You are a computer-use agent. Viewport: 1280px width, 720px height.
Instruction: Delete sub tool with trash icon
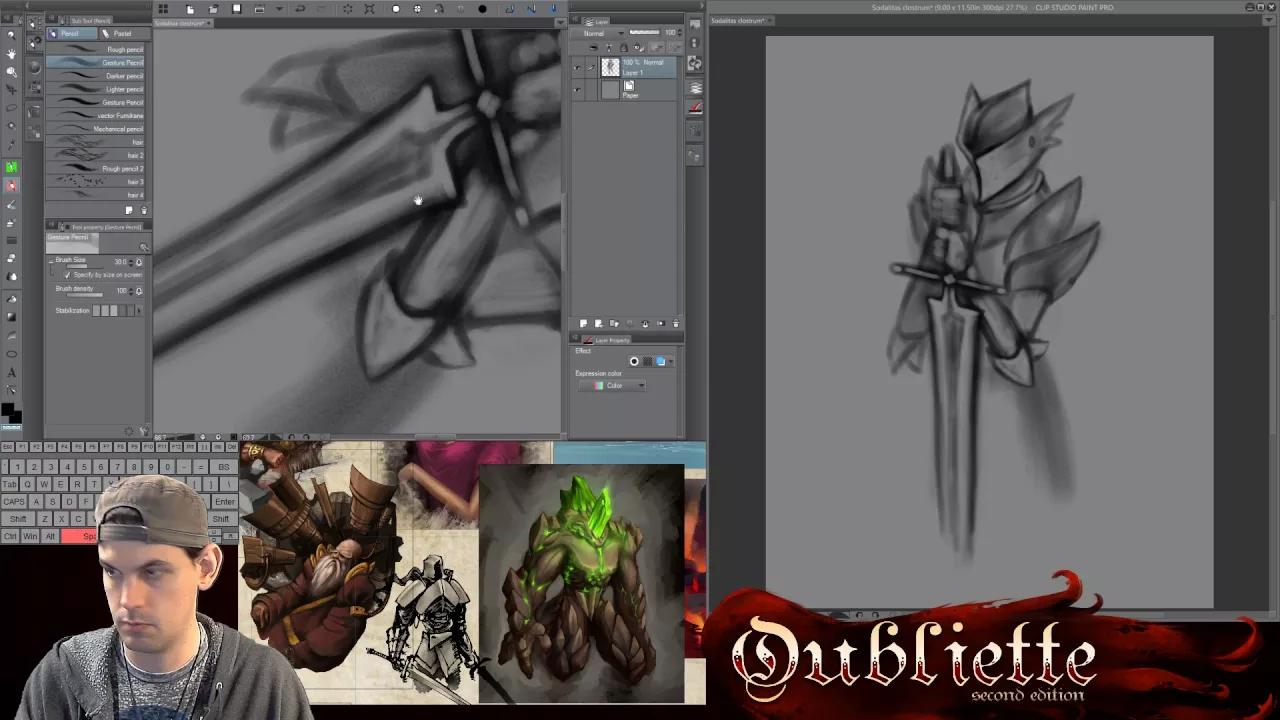(143, 211)
